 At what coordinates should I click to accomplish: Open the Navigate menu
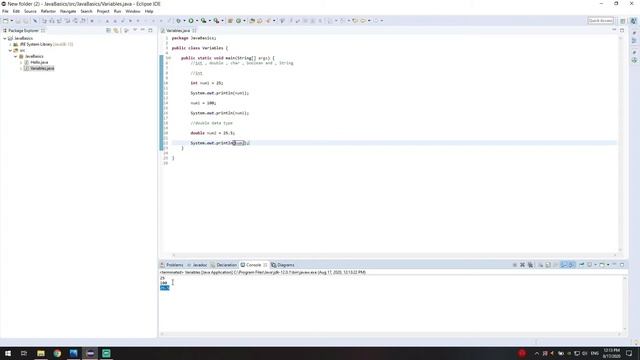pos(68,11)
